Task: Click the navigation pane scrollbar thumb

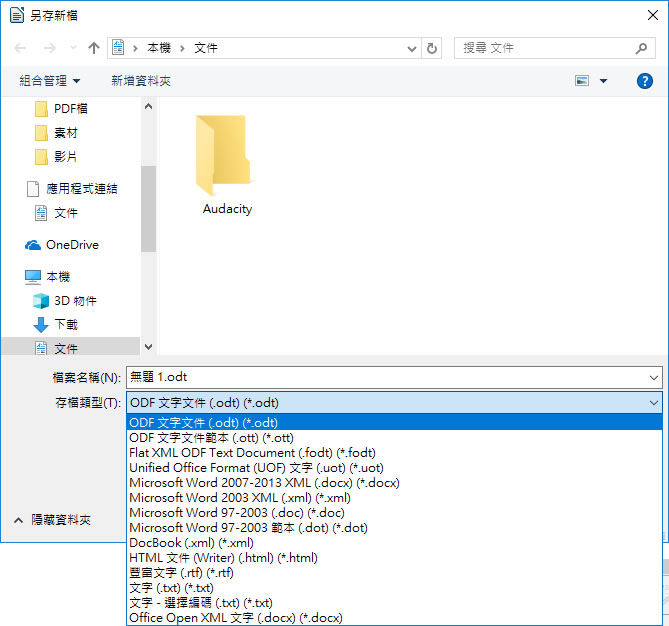Action: 148,209
